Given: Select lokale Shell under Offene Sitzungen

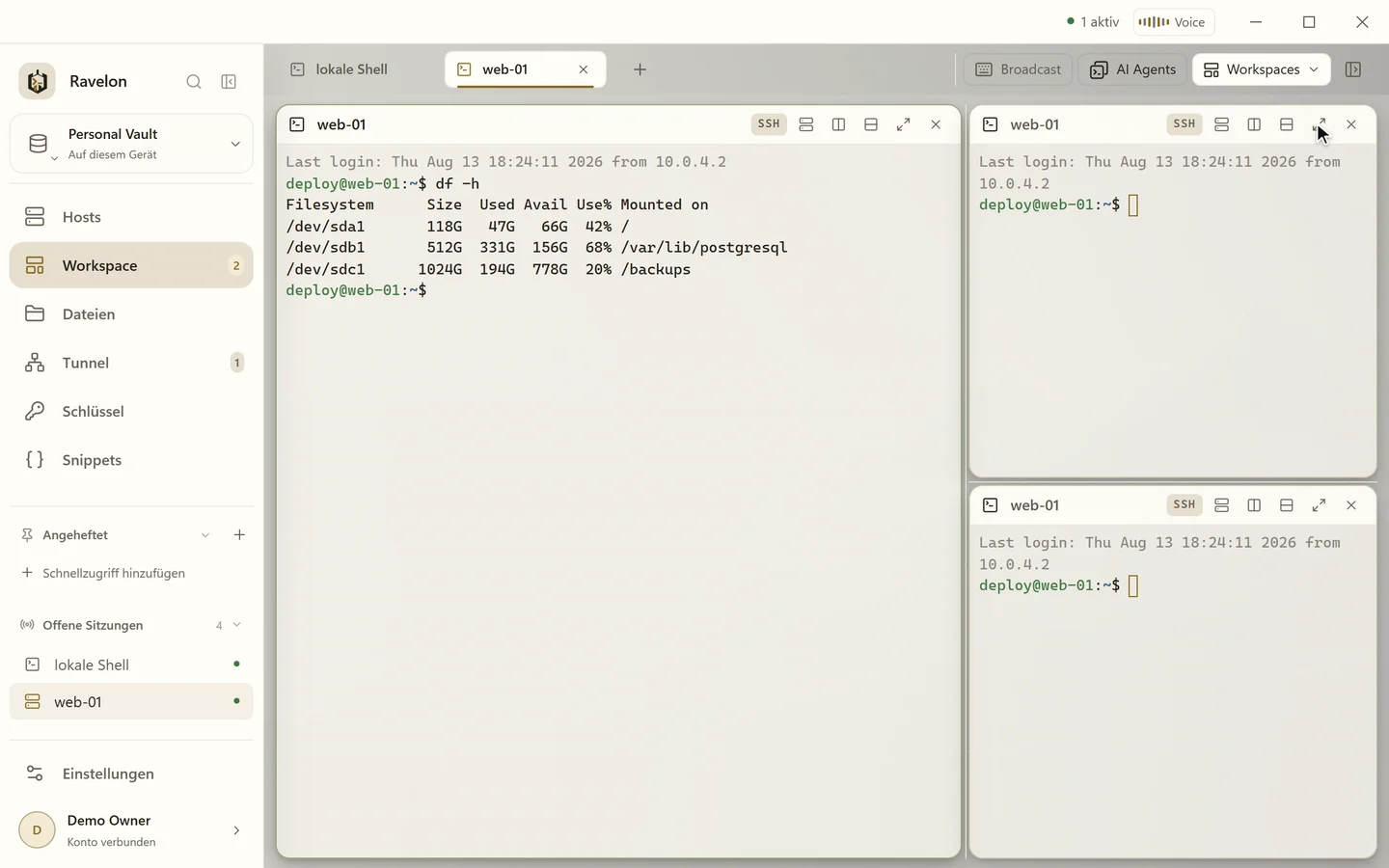Looking at the screenshot, I should 131,665.
